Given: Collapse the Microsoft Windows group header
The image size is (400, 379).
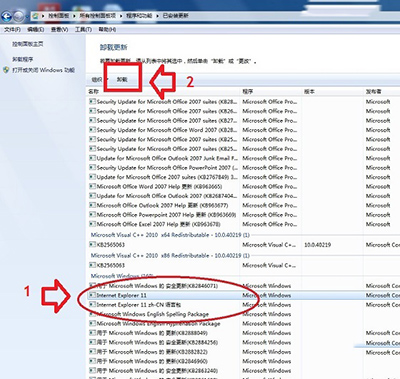Looking at the screenshot, I should pos(122,276).
